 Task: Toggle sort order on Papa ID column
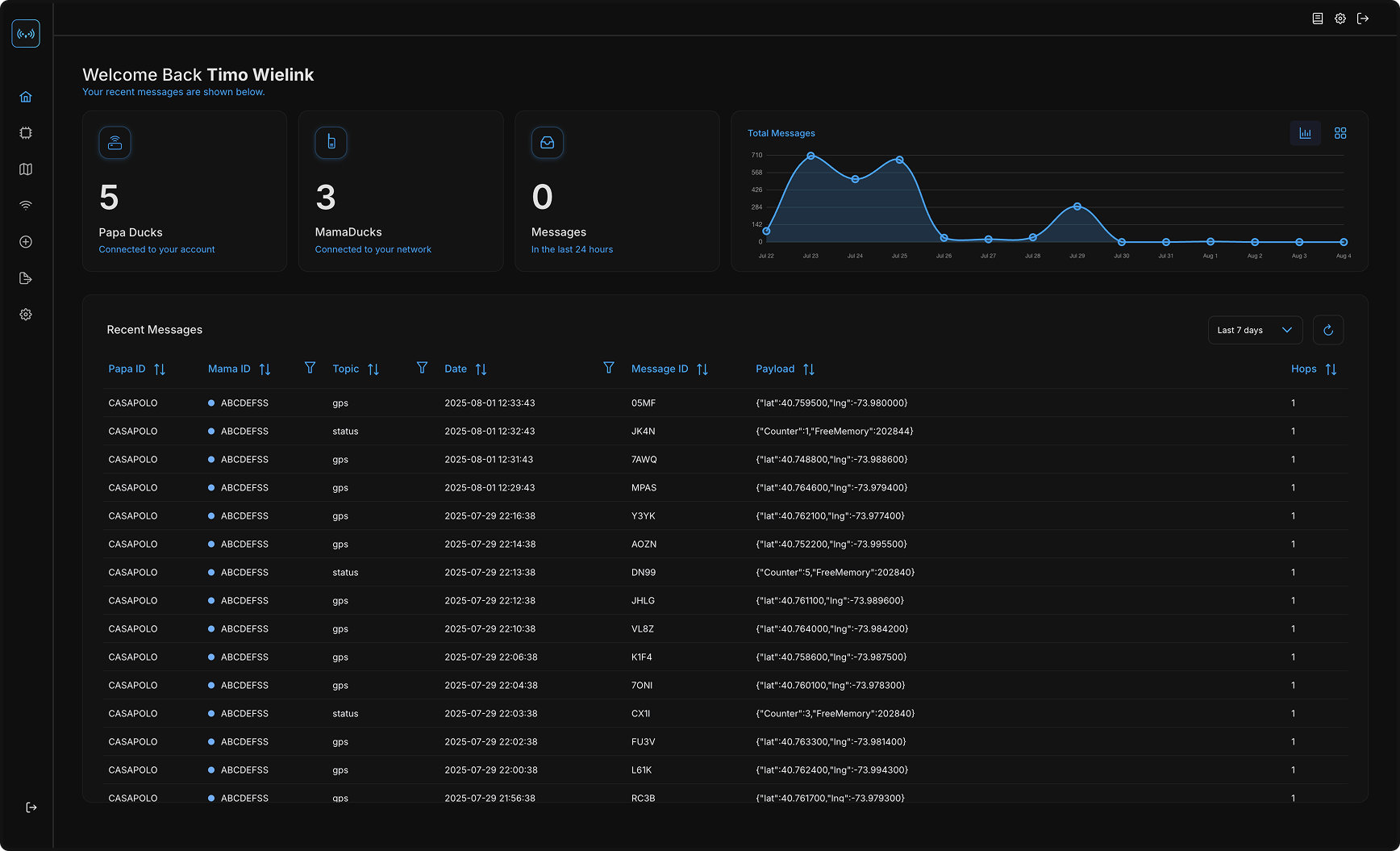tap(160, 369)
